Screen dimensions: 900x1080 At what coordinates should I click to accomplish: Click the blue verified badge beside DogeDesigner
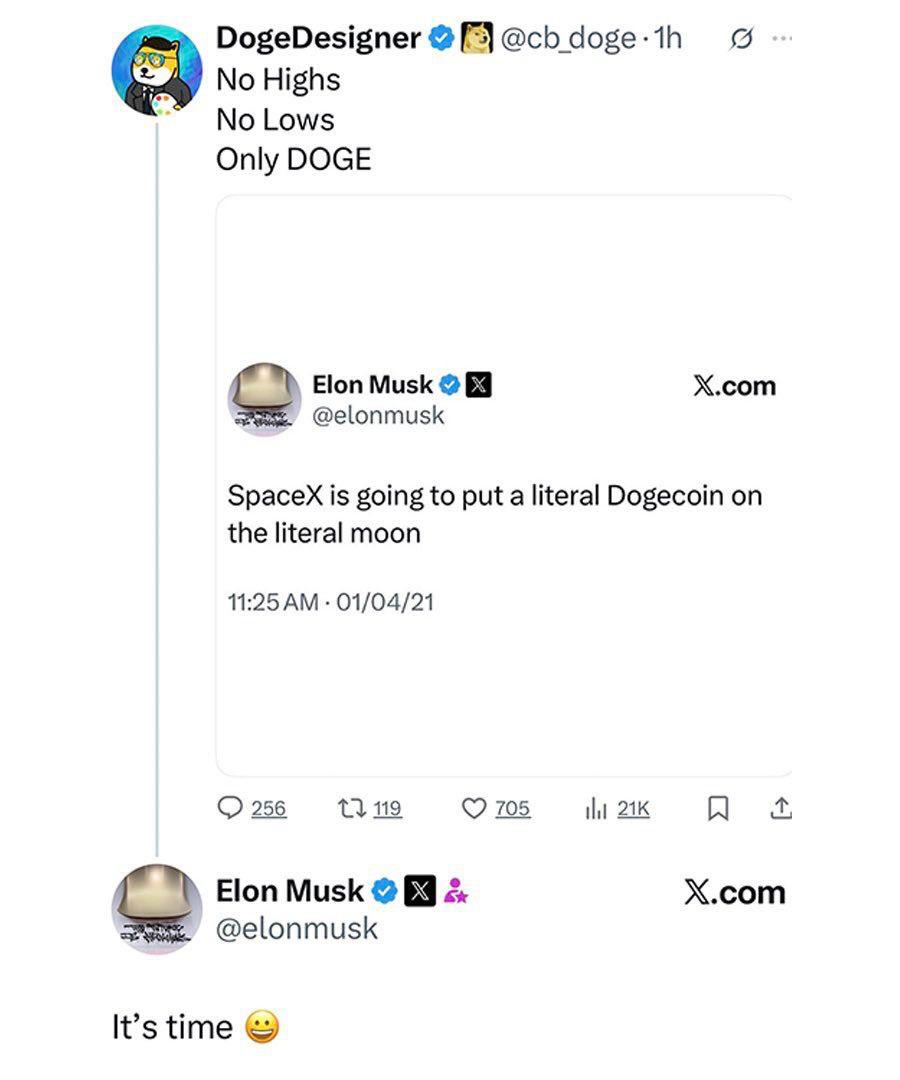pos(440,39)
